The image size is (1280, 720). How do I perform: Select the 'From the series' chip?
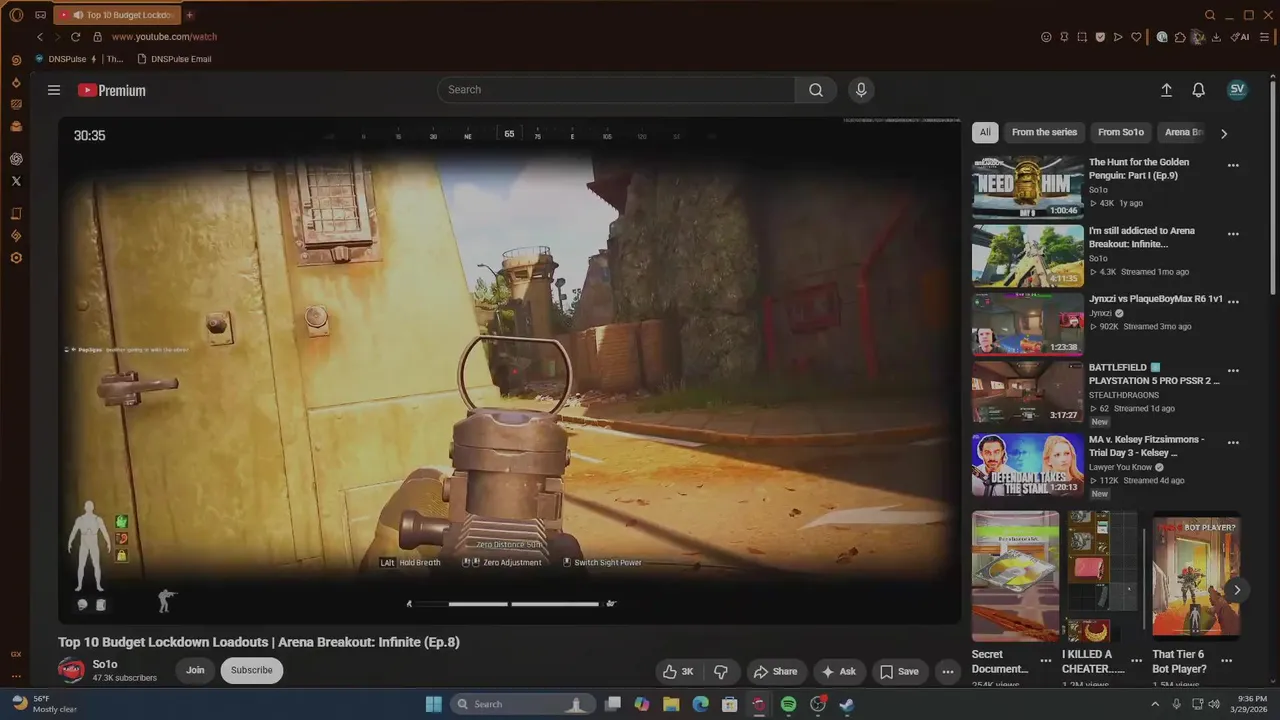(x=1044, y=132)
